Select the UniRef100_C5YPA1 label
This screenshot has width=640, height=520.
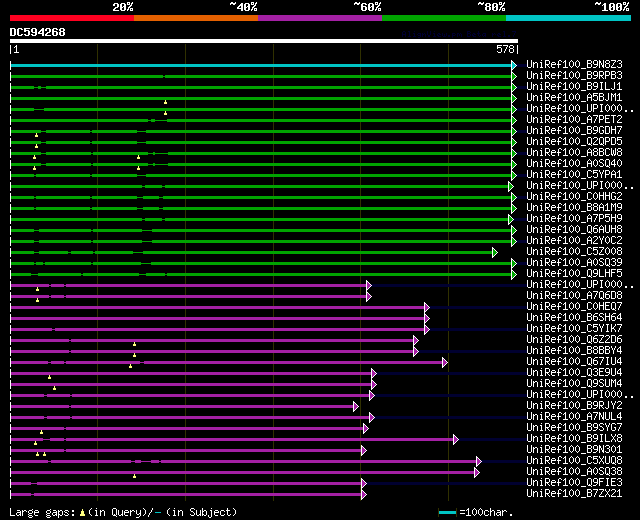pyautogui.click(x=574, y=175)
